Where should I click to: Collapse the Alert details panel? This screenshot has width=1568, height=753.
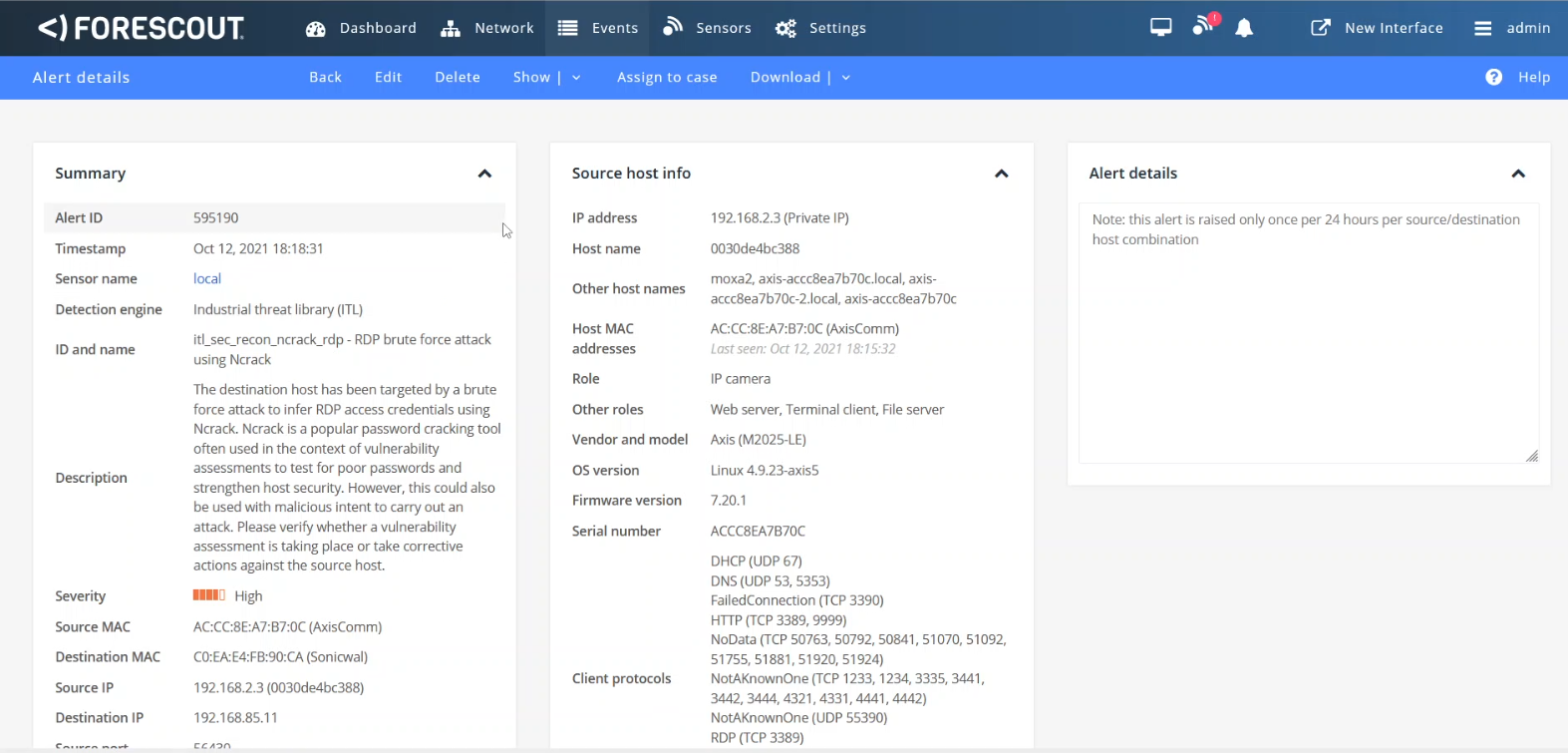point(1518,174)
